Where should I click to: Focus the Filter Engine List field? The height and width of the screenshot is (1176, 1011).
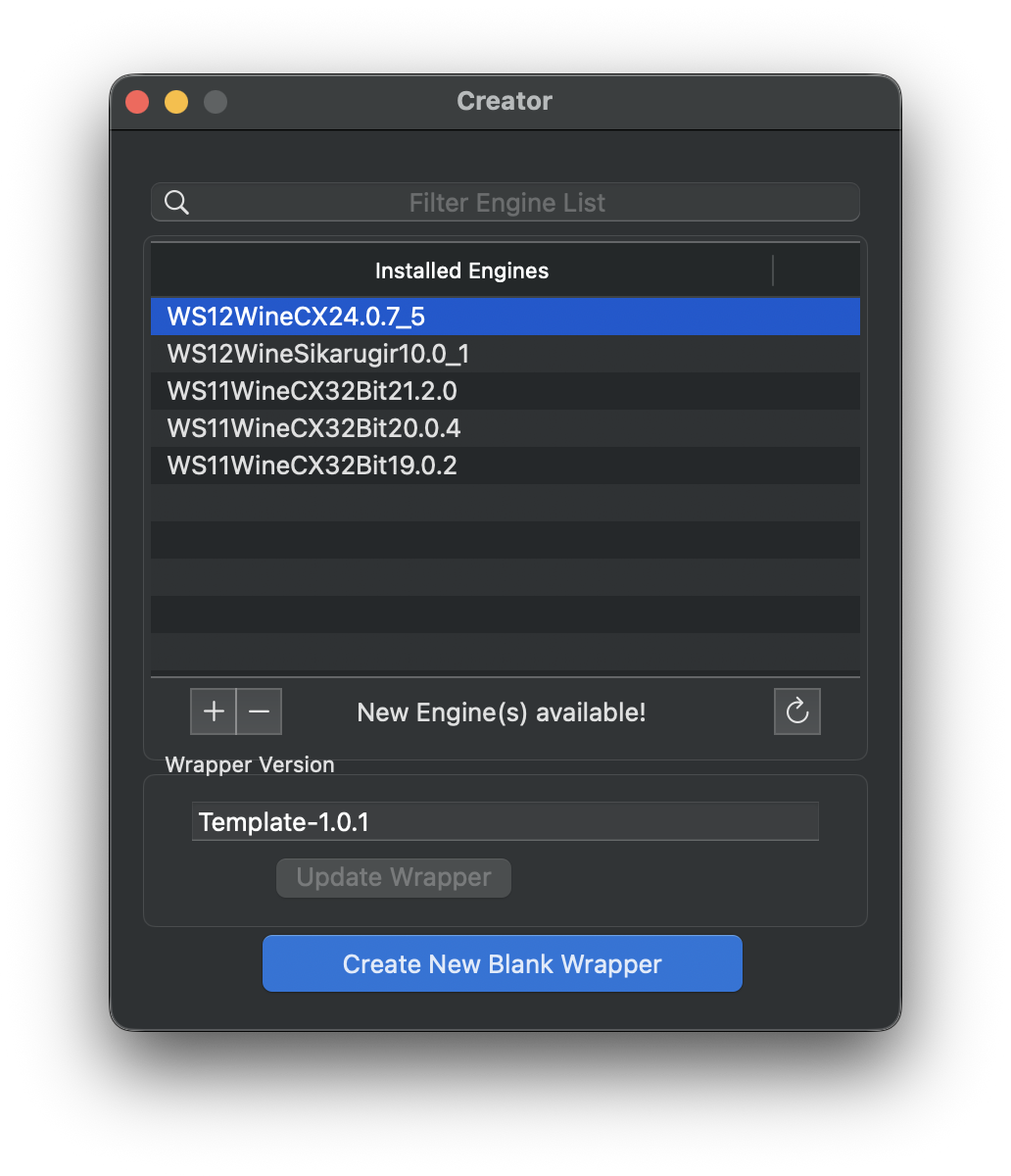[x=506, y=203]
